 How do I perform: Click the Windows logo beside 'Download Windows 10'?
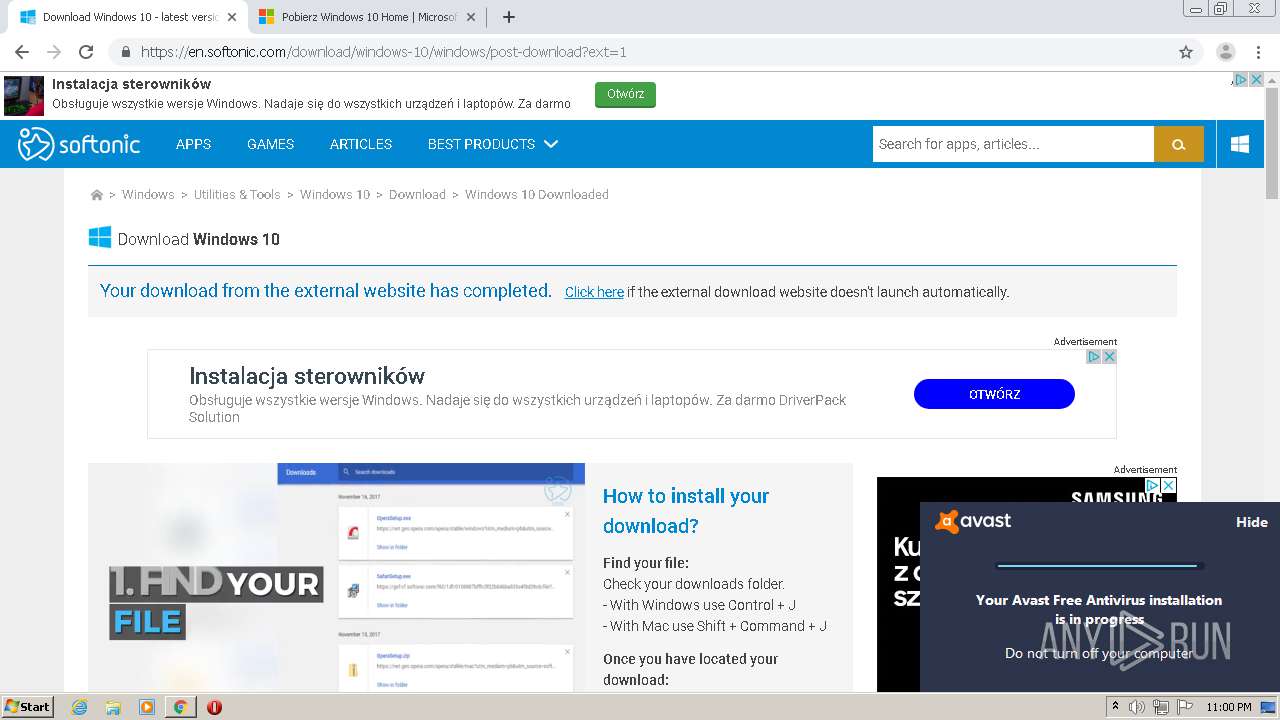coord(100,238)
